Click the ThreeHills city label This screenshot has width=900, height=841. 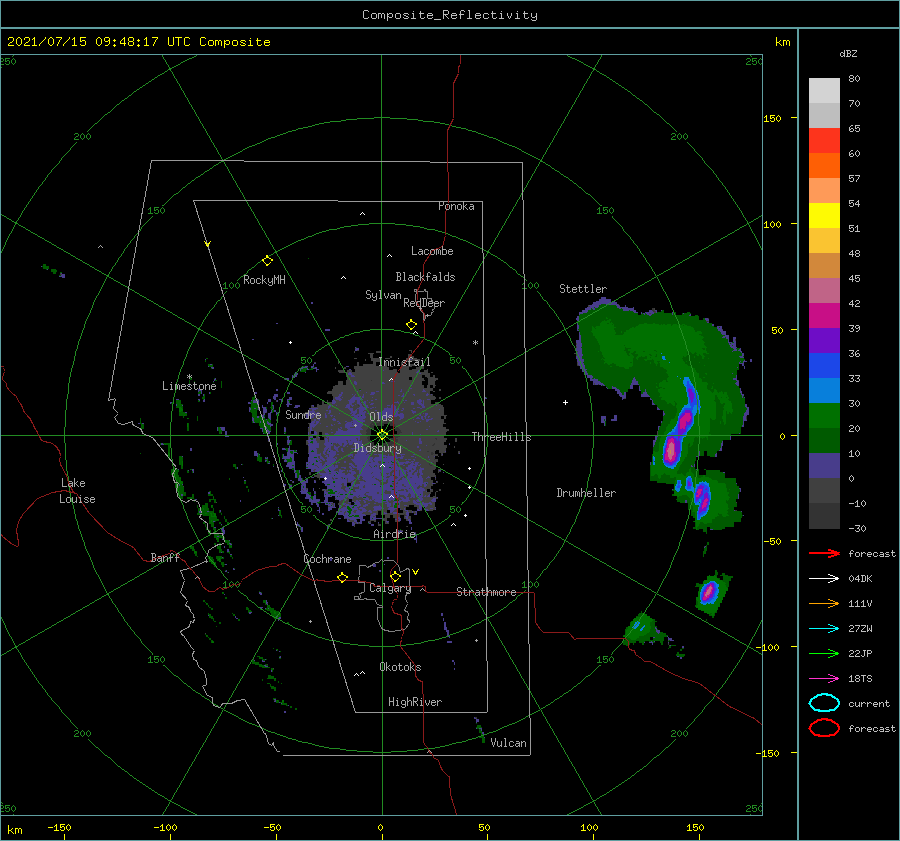[x=501, y=437]
